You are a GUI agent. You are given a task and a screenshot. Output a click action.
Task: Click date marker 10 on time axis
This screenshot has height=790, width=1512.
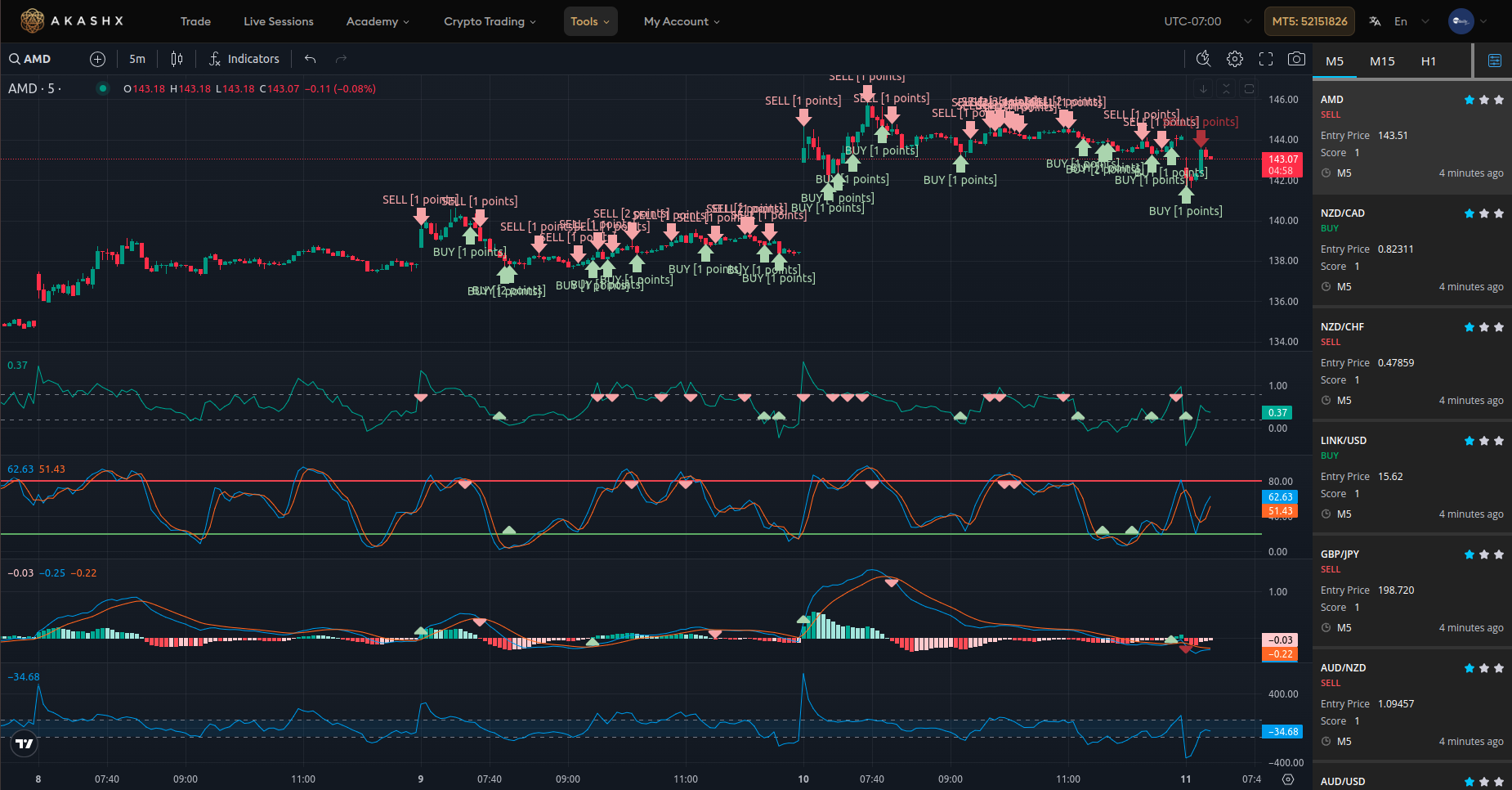803,779
